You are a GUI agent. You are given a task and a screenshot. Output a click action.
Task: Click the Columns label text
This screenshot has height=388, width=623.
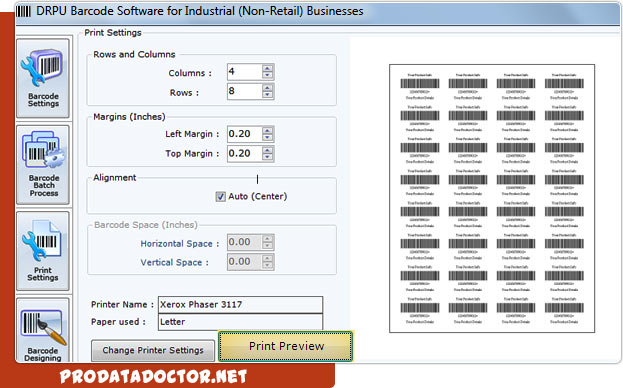(190, 73)
